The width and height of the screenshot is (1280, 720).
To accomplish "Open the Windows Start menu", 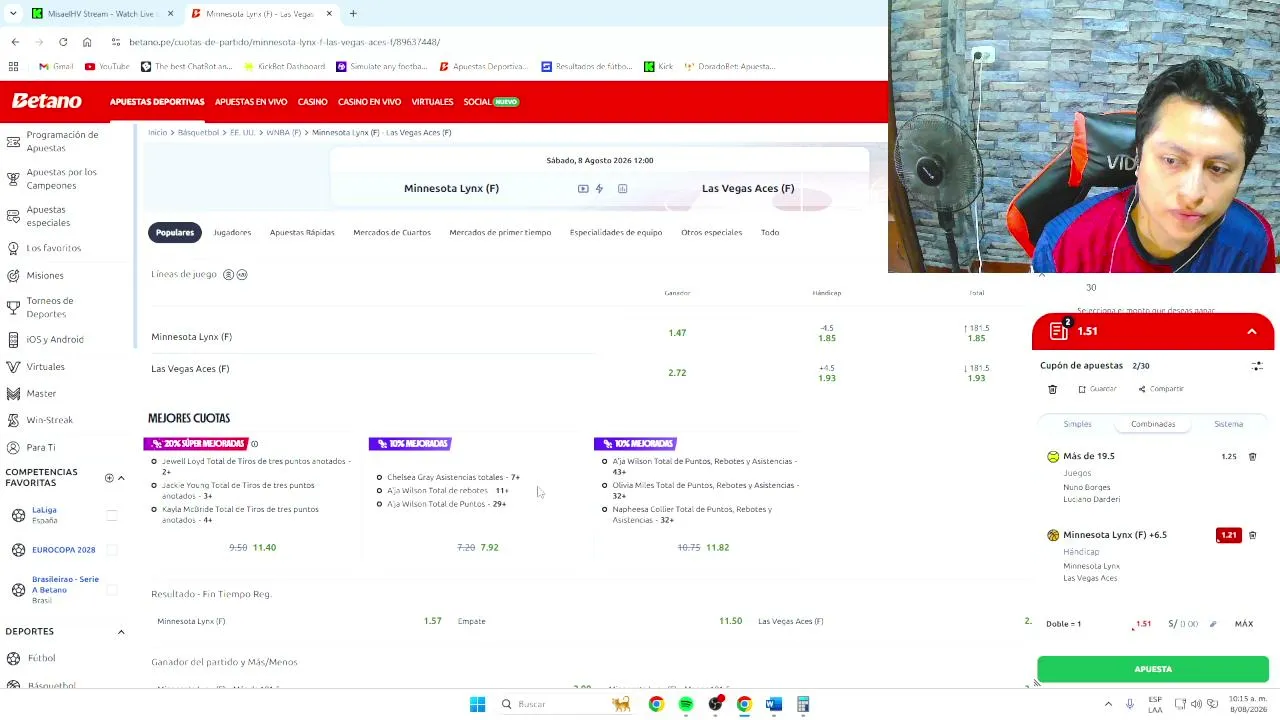I will pyautogui.click(x=477, y=704).
